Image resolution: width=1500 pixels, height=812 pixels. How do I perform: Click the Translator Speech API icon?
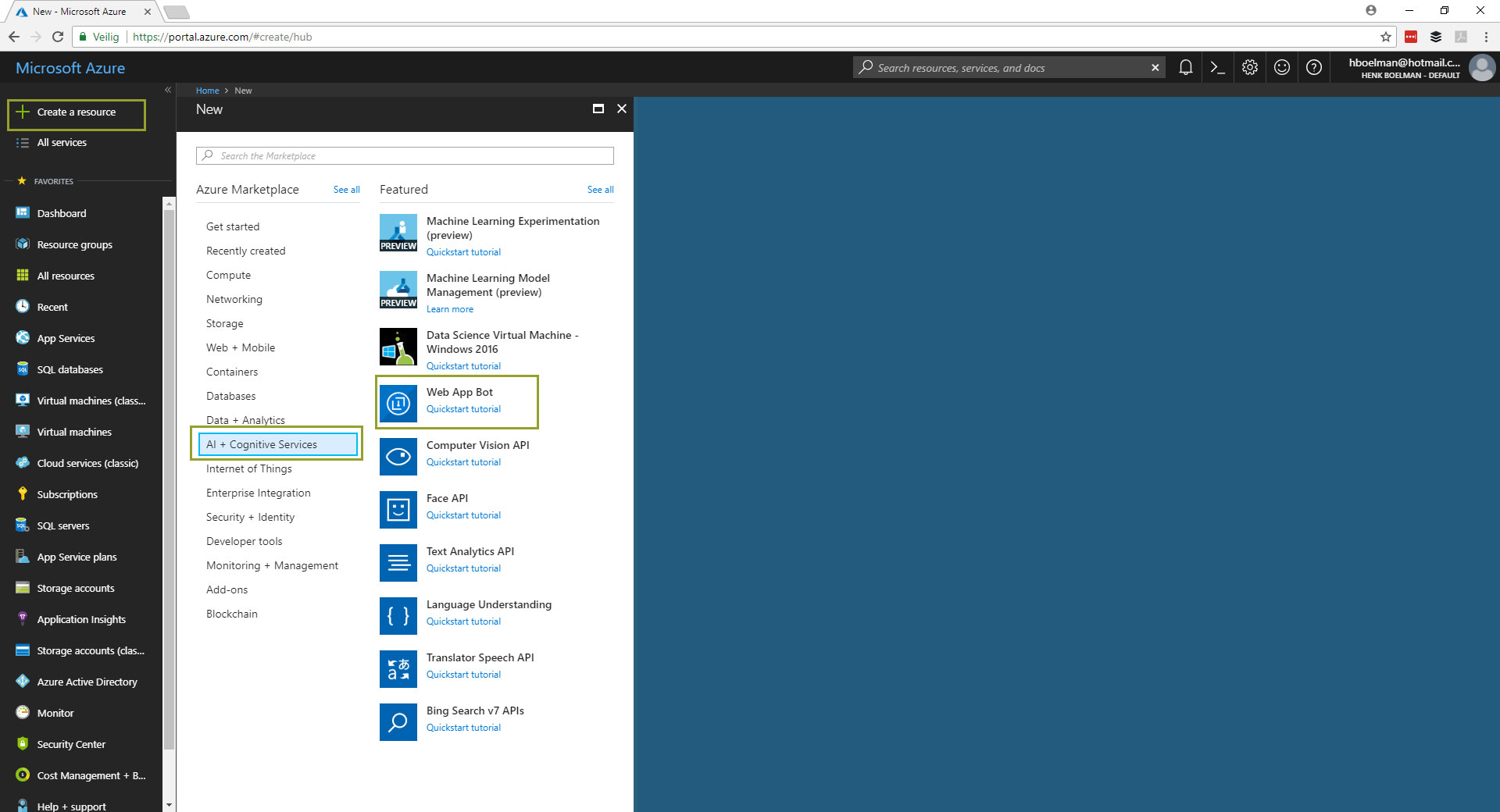click(398, 669)
